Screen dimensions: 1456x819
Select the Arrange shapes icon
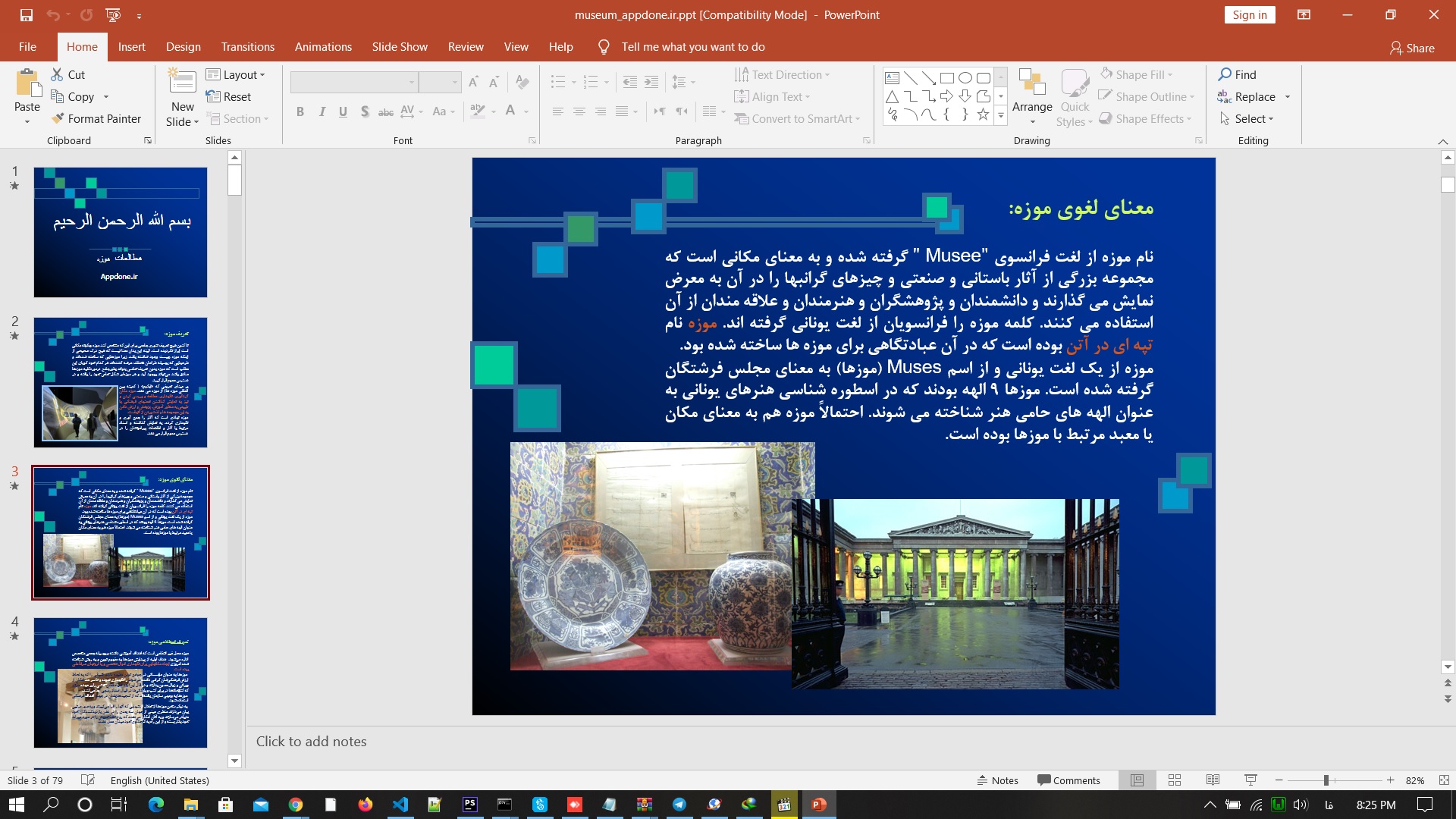1031,82
